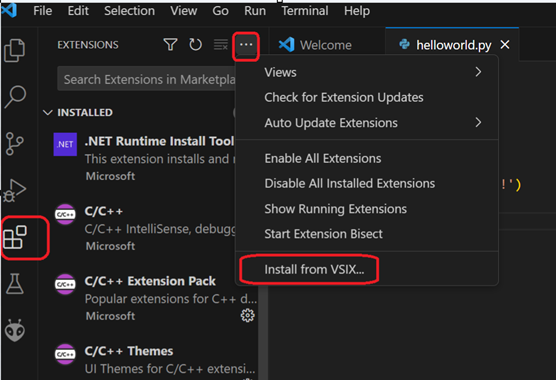Image resolution: width=556 pixels, height=380 pixels.
Task: Expand the Auto Update Extensions submenu
Action: pos(367,123)
